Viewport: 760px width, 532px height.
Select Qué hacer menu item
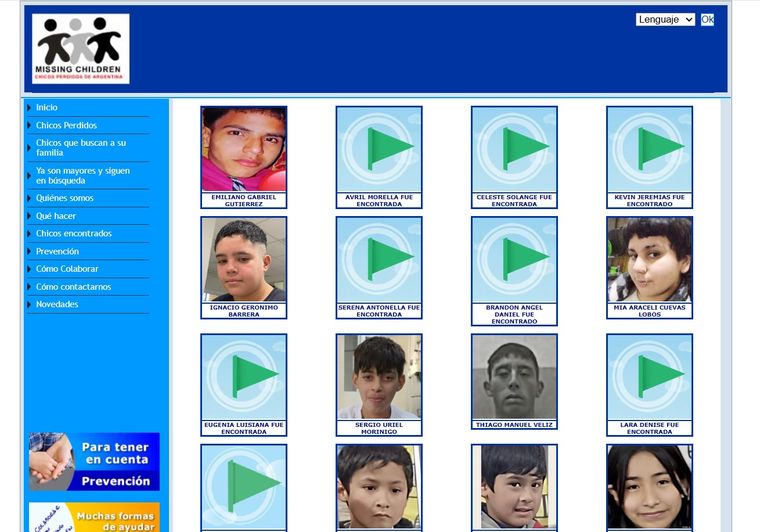point(56,216)
